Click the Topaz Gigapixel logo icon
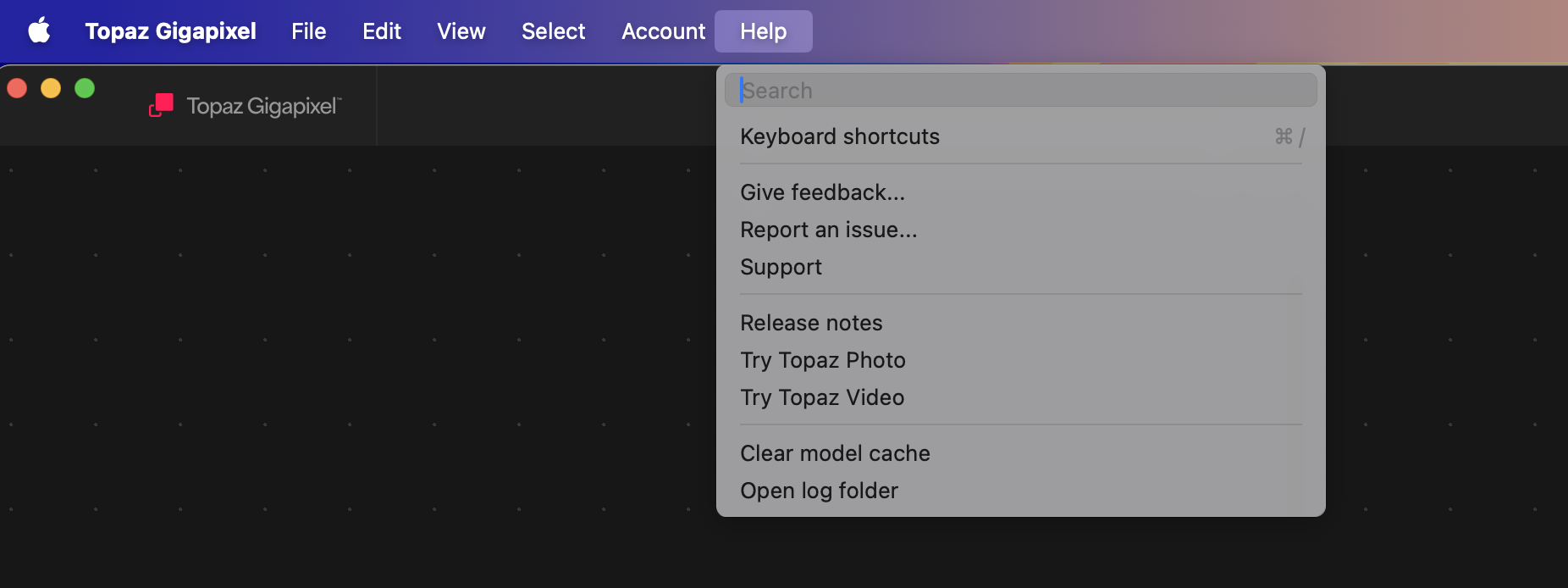Image resolution: width=1568 pixels, height=588 pixels. (161, 106)
